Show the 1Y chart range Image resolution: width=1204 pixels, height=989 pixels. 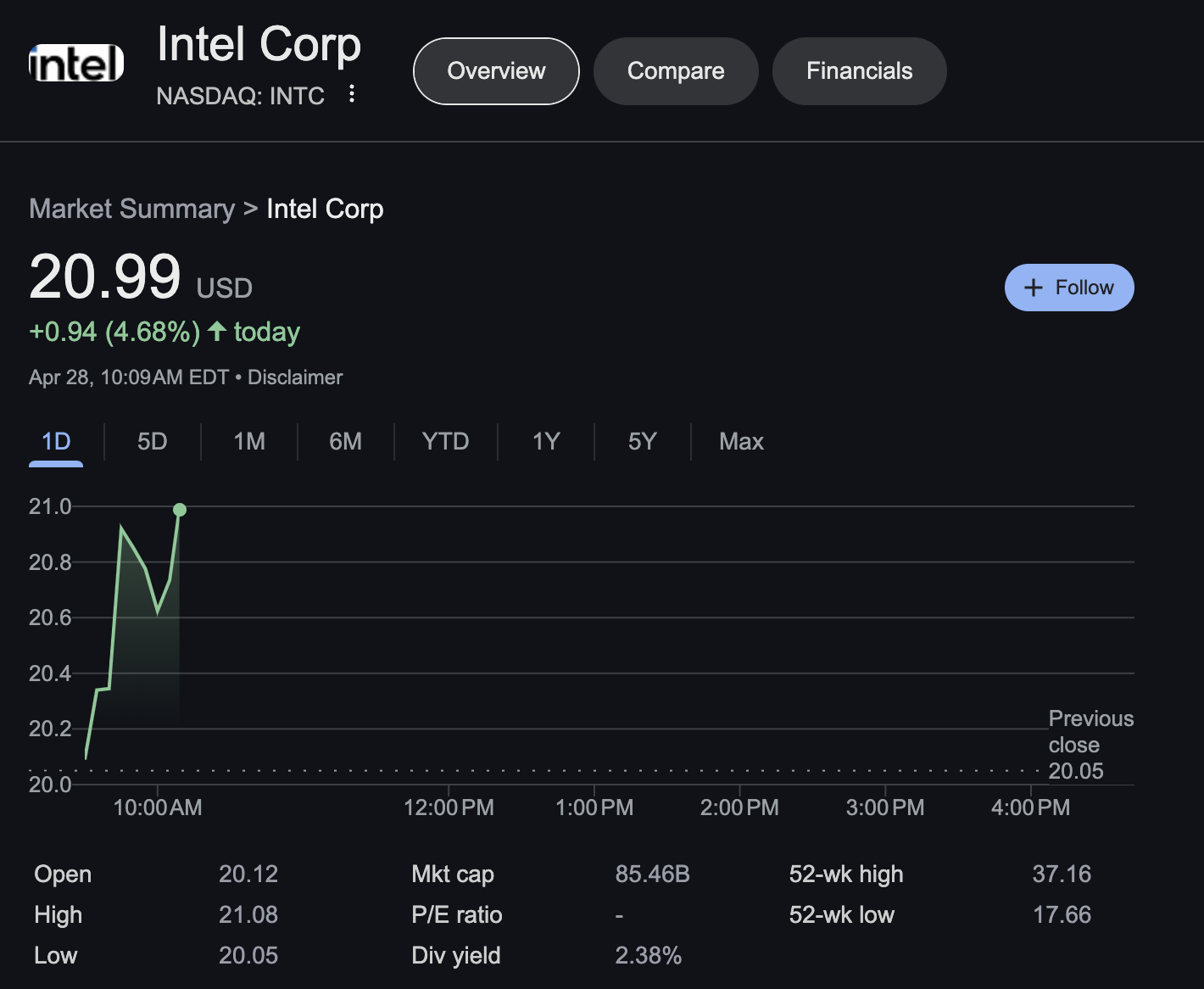pyautogui.click(x=546, y=441)
